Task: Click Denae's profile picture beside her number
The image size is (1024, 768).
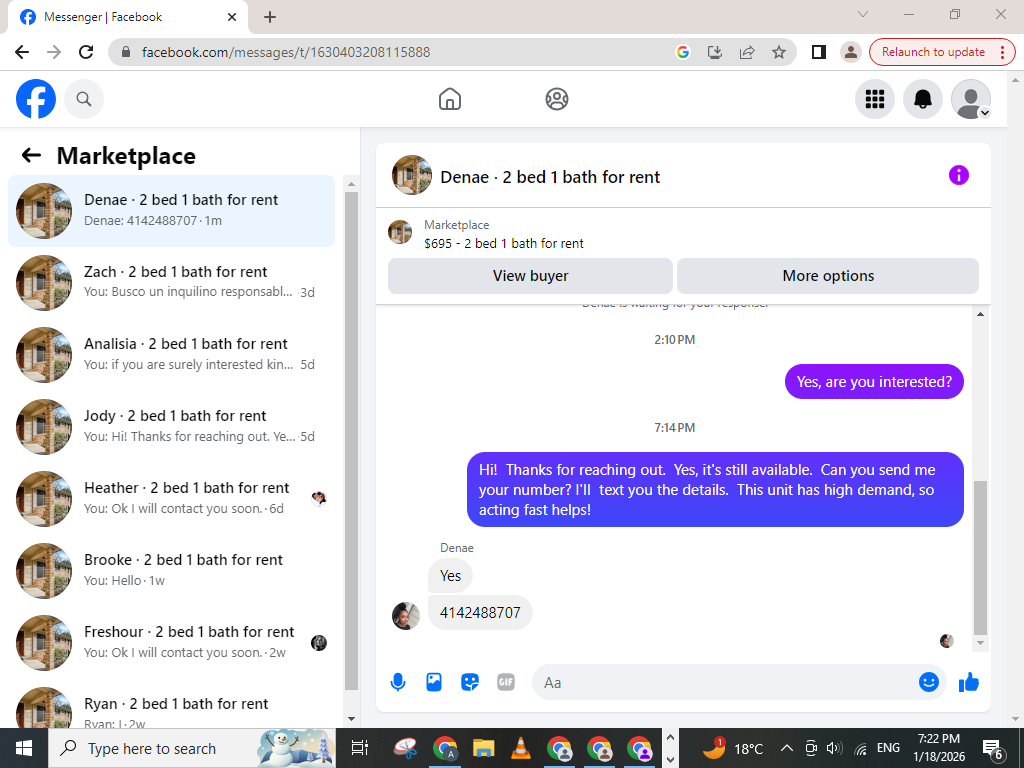Action: point(406,616)
